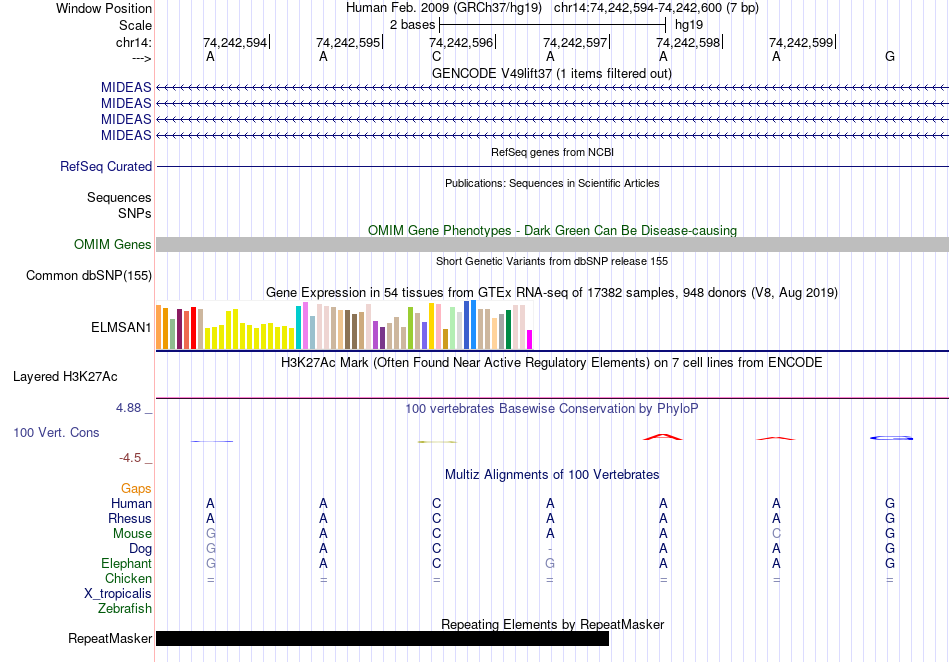Screen dimensions: 950x662
Task: Select the Scale label on the left
Action: click(135, 25)
